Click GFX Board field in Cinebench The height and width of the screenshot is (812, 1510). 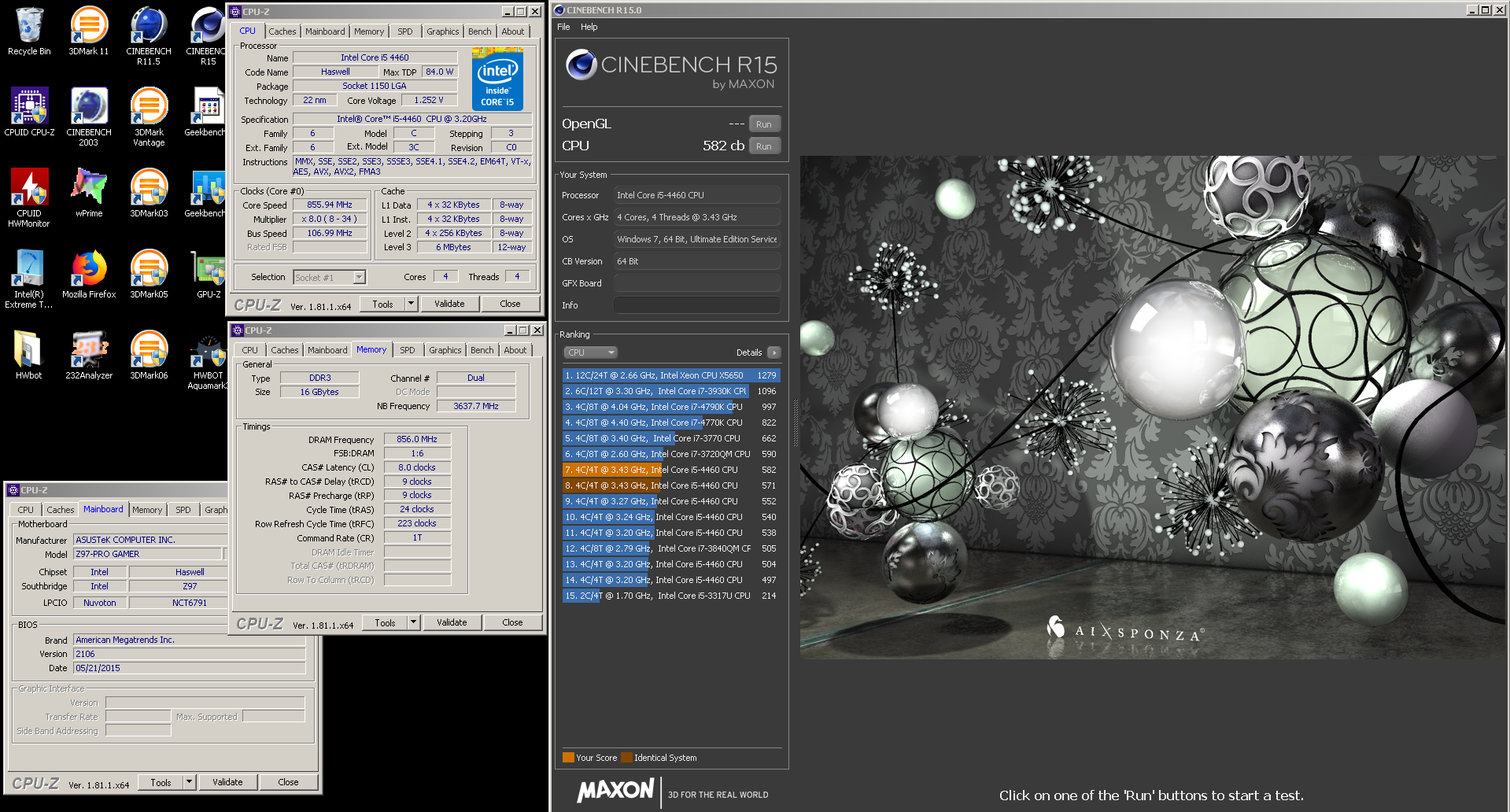696,283
